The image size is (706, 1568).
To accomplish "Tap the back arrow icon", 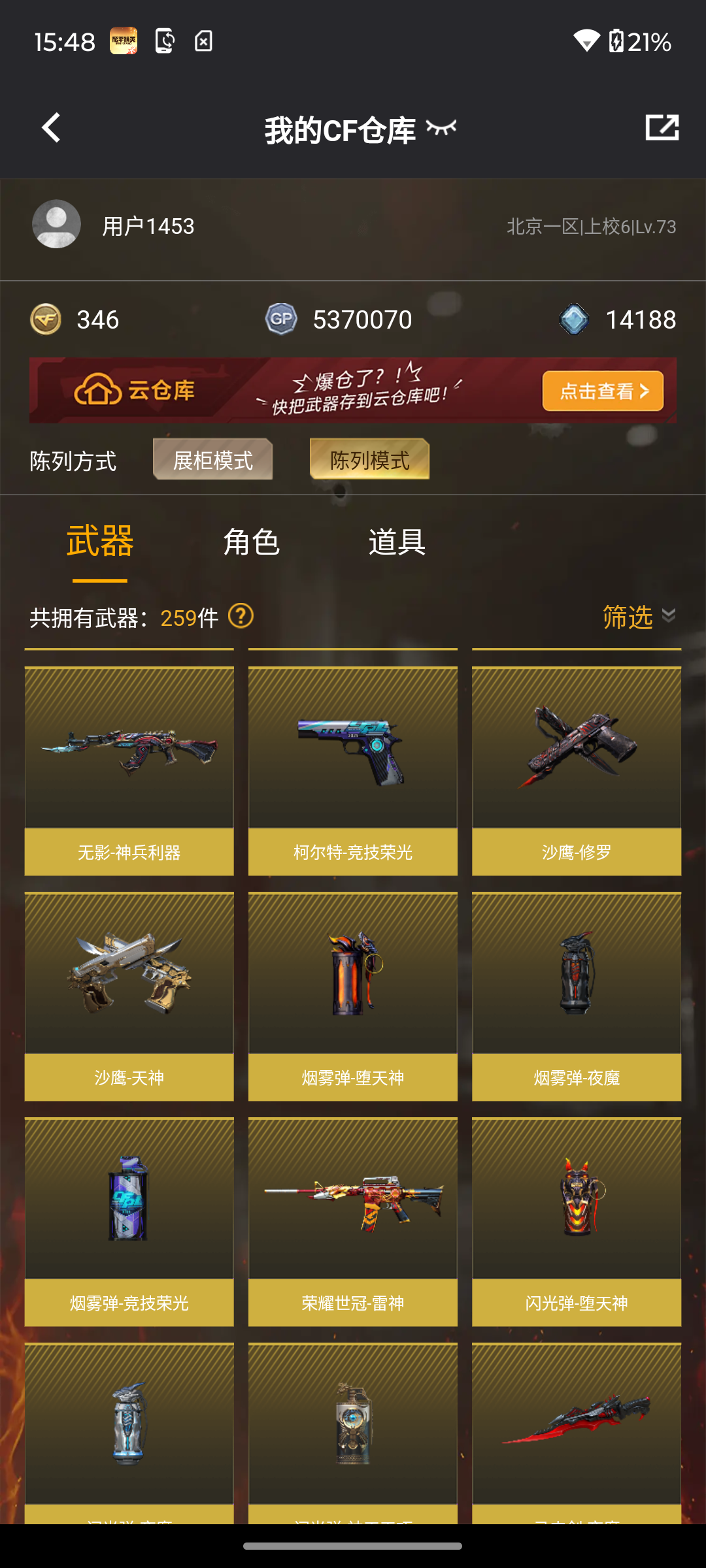I will (51, 127).
